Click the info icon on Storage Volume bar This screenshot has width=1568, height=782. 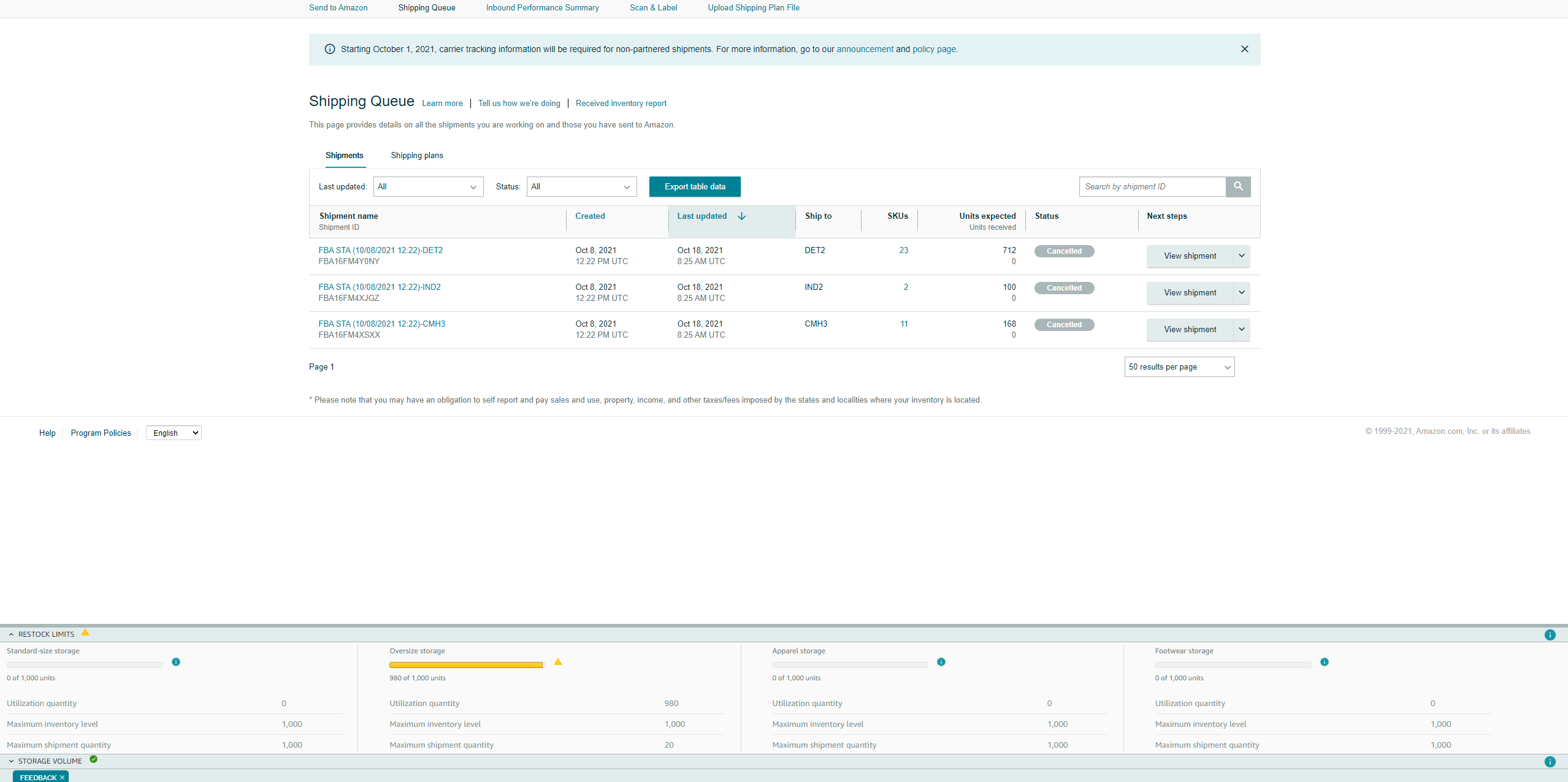point(1550,762)
